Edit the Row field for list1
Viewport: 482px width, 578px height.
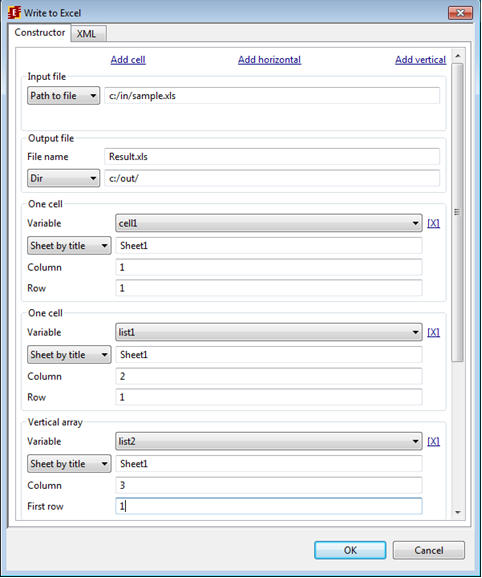tap(269, 397)
